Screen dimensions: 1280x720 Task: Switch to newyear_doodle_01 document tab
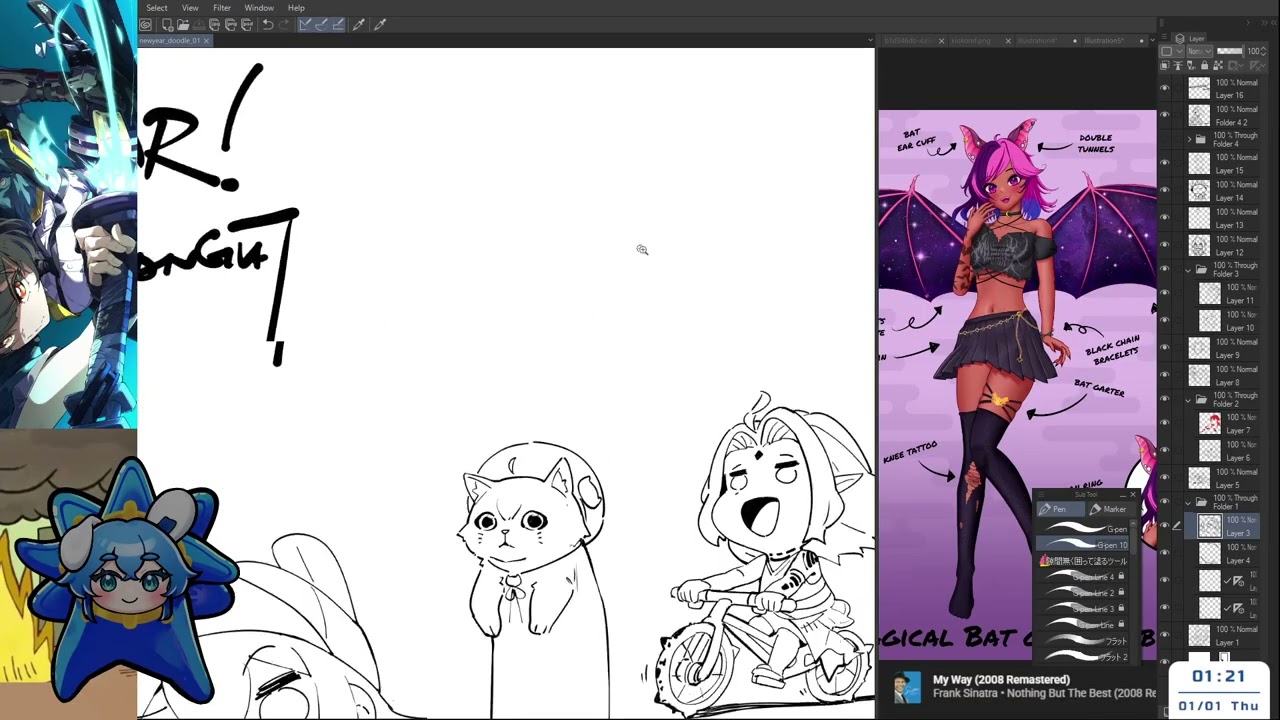coord(170,41)
